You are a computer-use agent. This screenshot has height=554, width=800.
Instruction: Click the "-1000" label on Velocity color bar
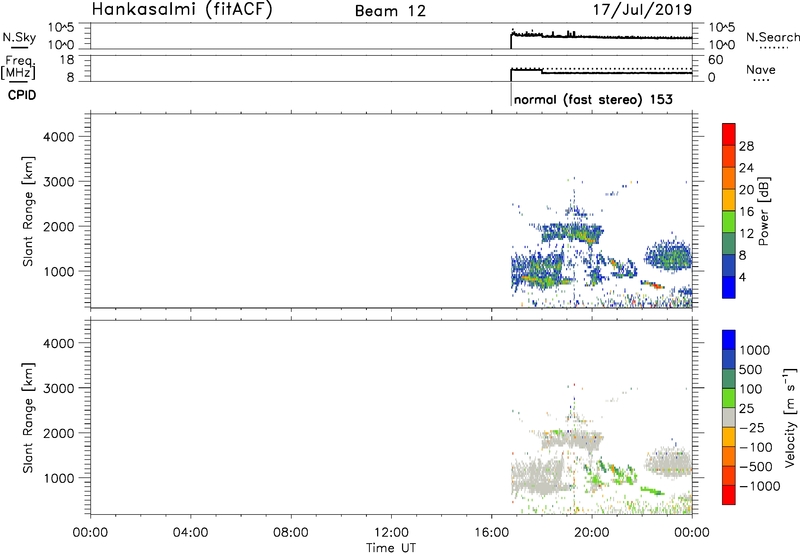[x=759, y=486]
